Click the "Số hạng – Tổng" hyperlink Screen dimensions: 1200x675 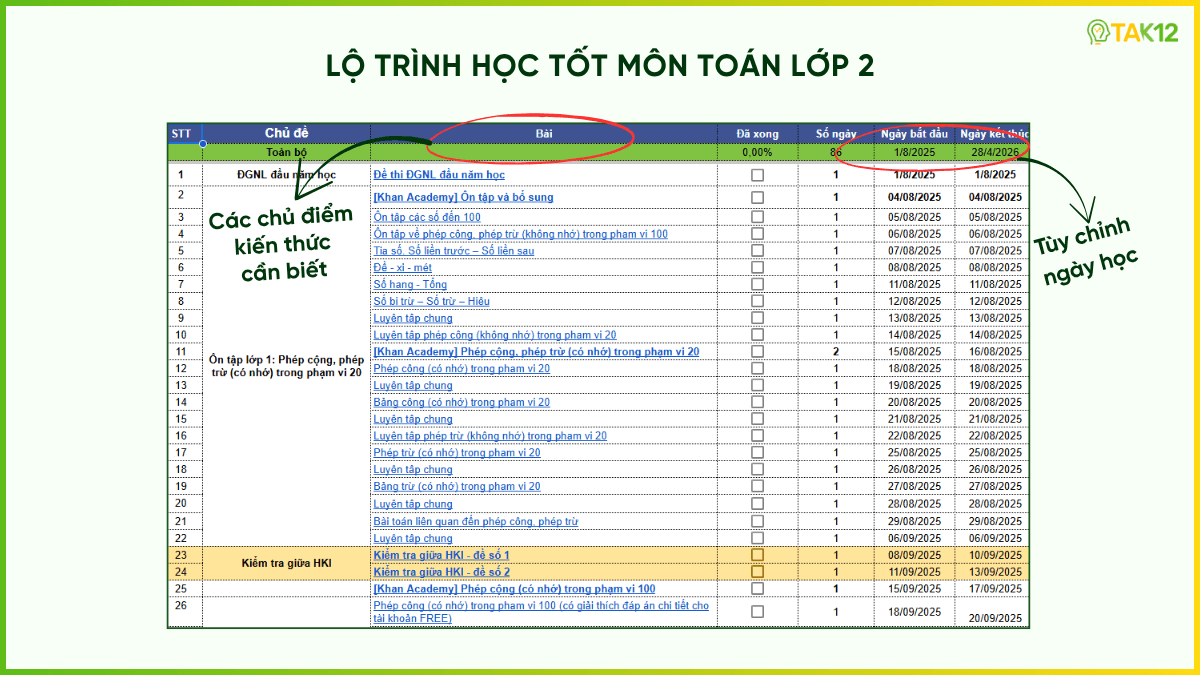(410, 284)
